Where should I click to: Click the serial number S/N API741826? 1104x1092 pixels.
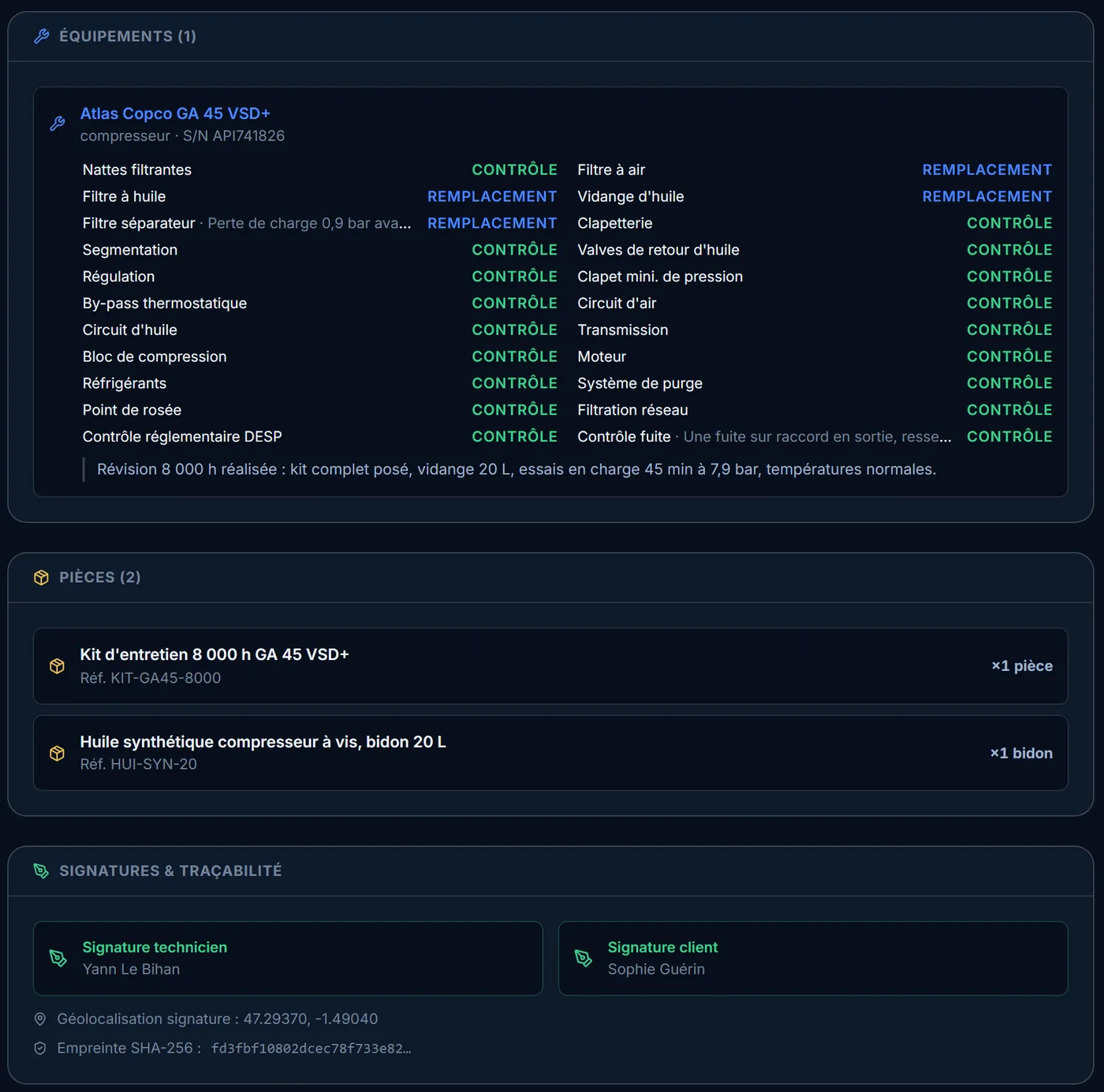click(x=234, y=136)
